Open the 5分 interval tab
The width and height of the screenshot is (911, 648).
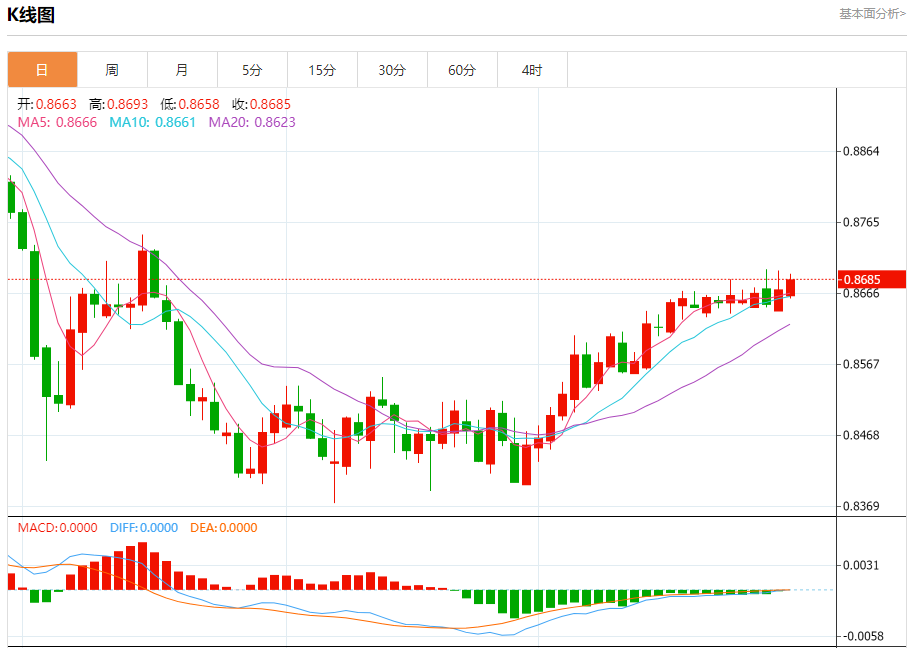[252, 70]
